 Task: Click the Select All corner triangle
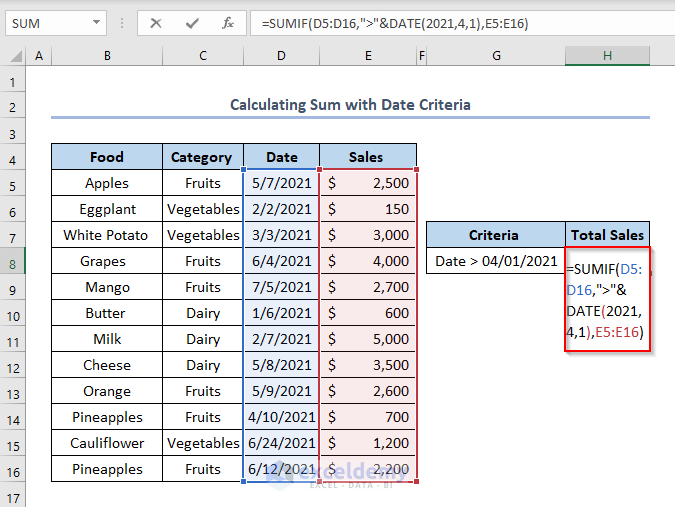pyautogui.click(x=13, y=57)
